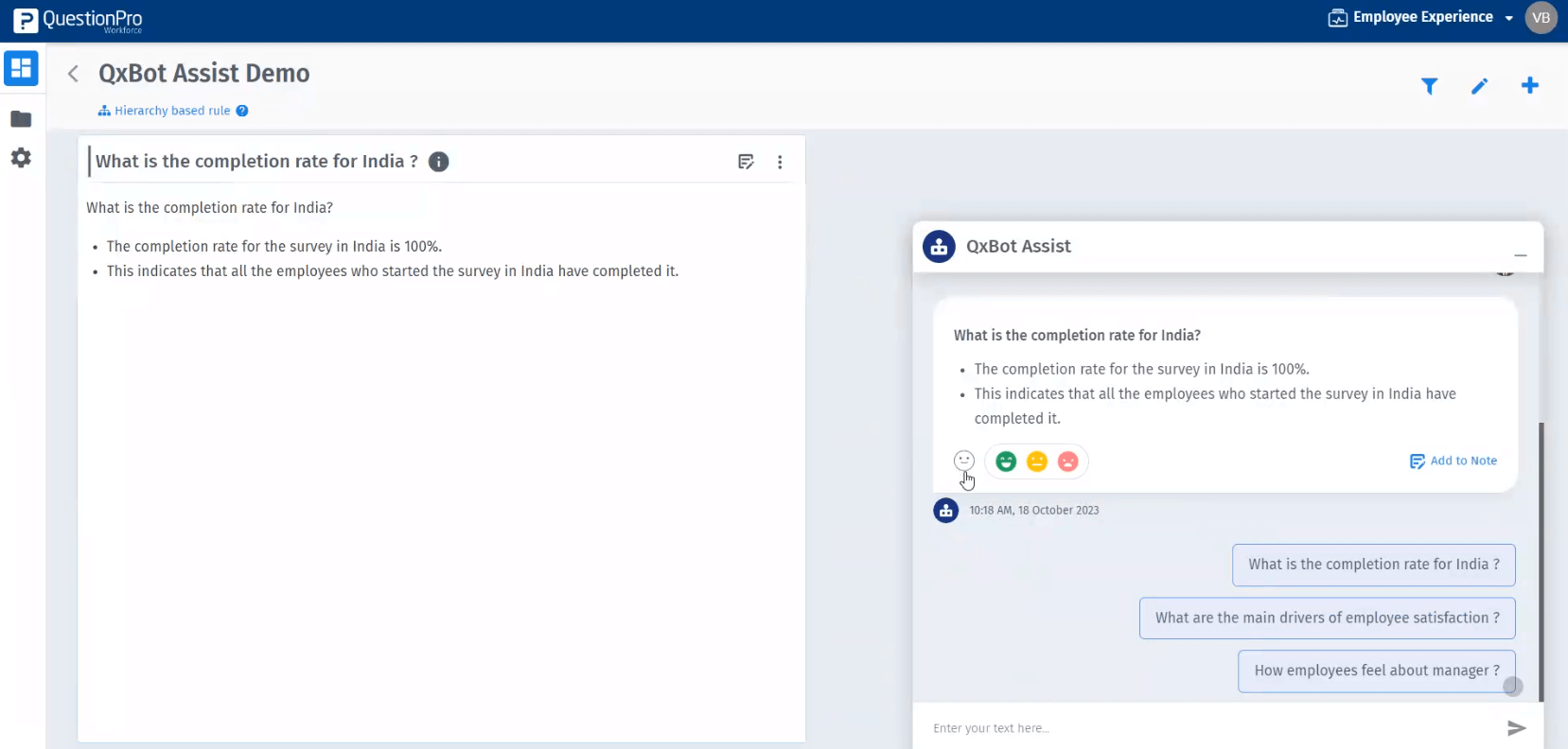Click the chat answer heading "What is the completion rate for India?"

tap(1077, 336)
